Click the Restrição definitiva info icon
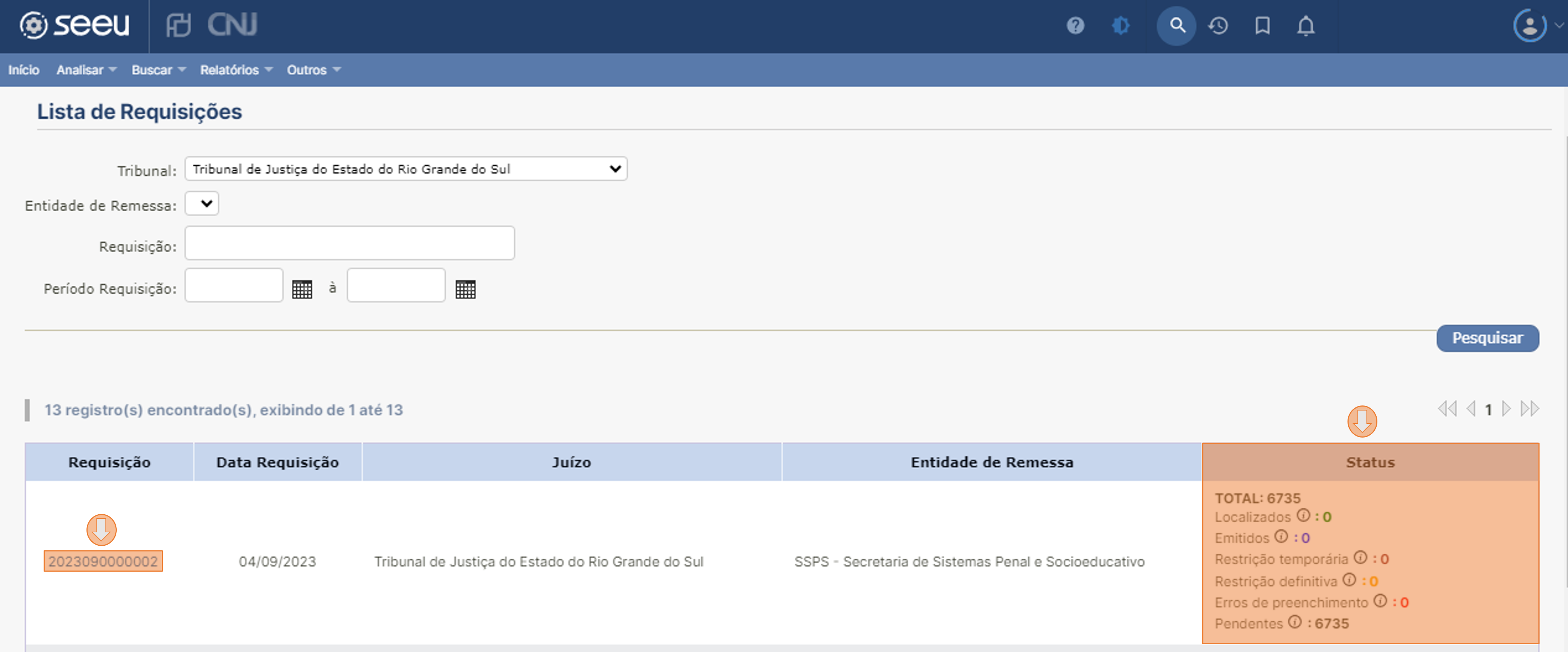Screen dimensions: 1568x652 click(1349, 580)
